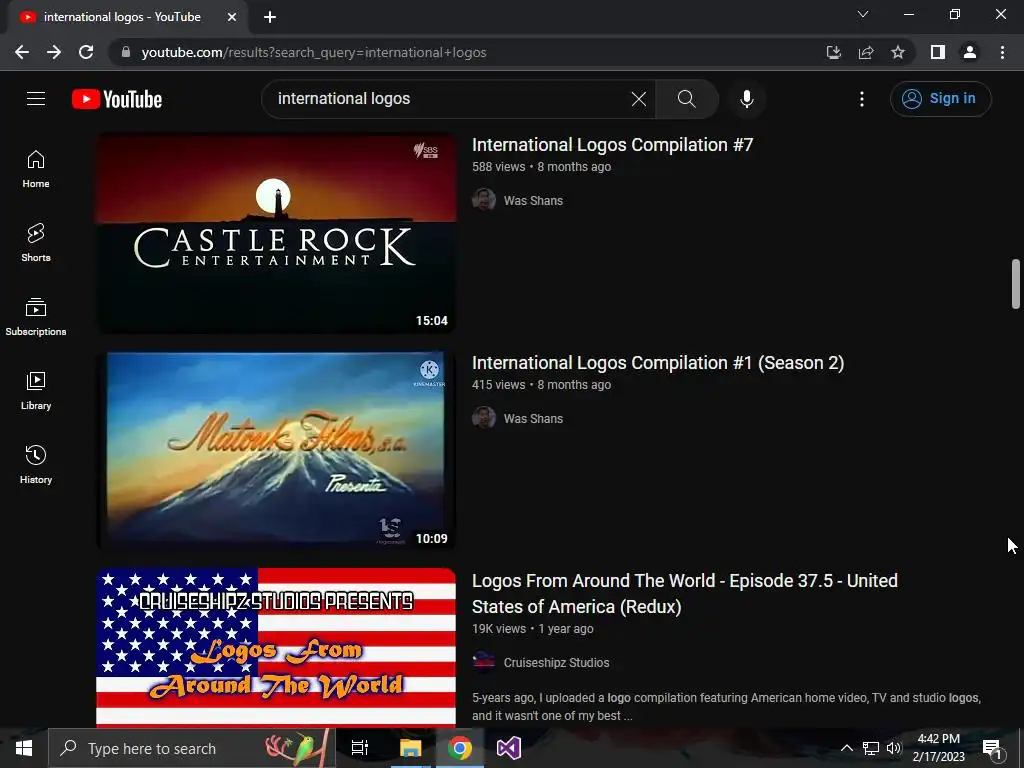Click Was Shans avatar under Compilation #7

pyautogui.click(x=484, y=200)
